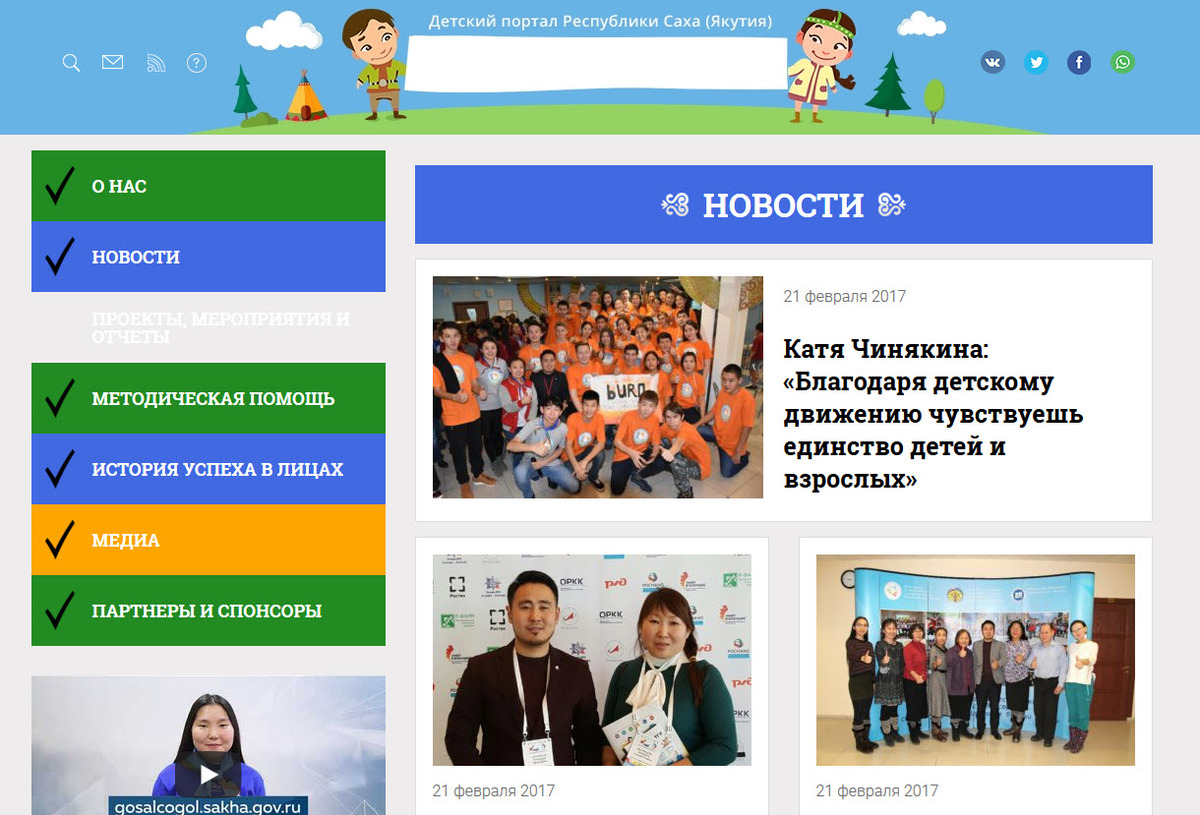Open the group photo by blue banner
This screenshot has height=815, width=1200.
975,660
